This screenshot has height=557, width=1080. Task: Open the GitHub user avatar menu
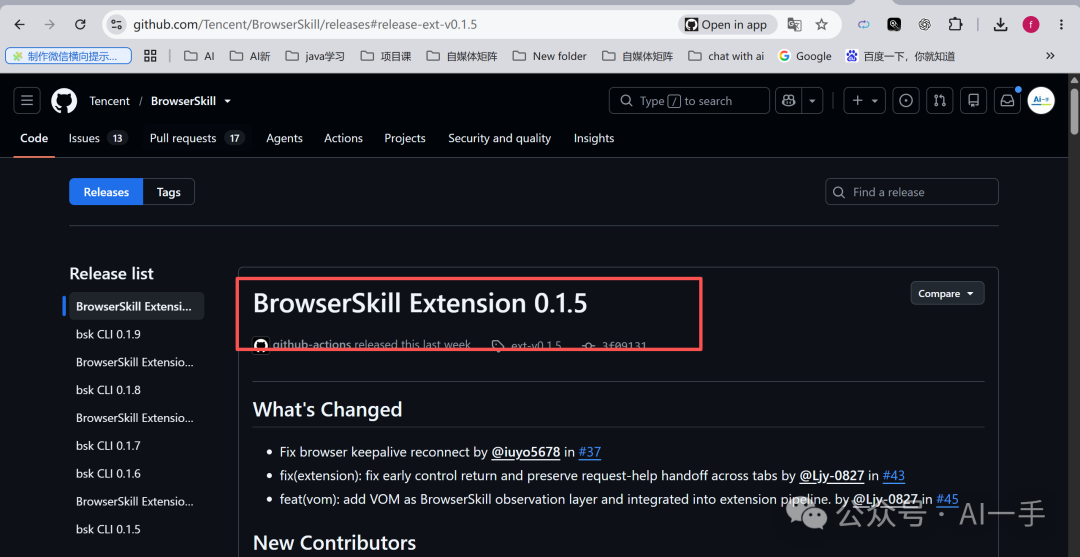pyautogui.click(x=1041, y=101)
